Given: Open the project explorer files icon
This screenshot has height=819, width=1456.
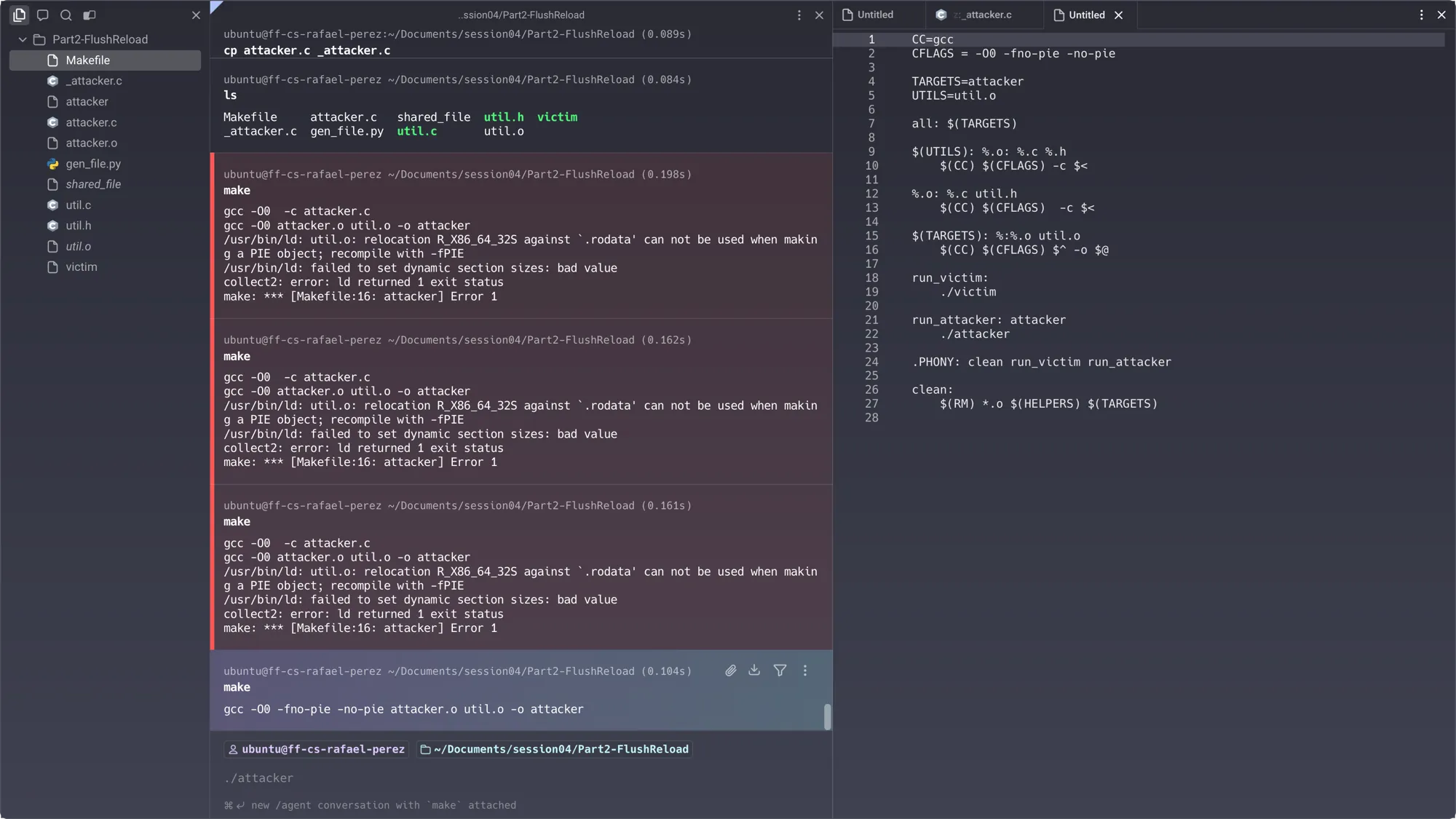Looking at the screenshot, I should coord(20,15).
